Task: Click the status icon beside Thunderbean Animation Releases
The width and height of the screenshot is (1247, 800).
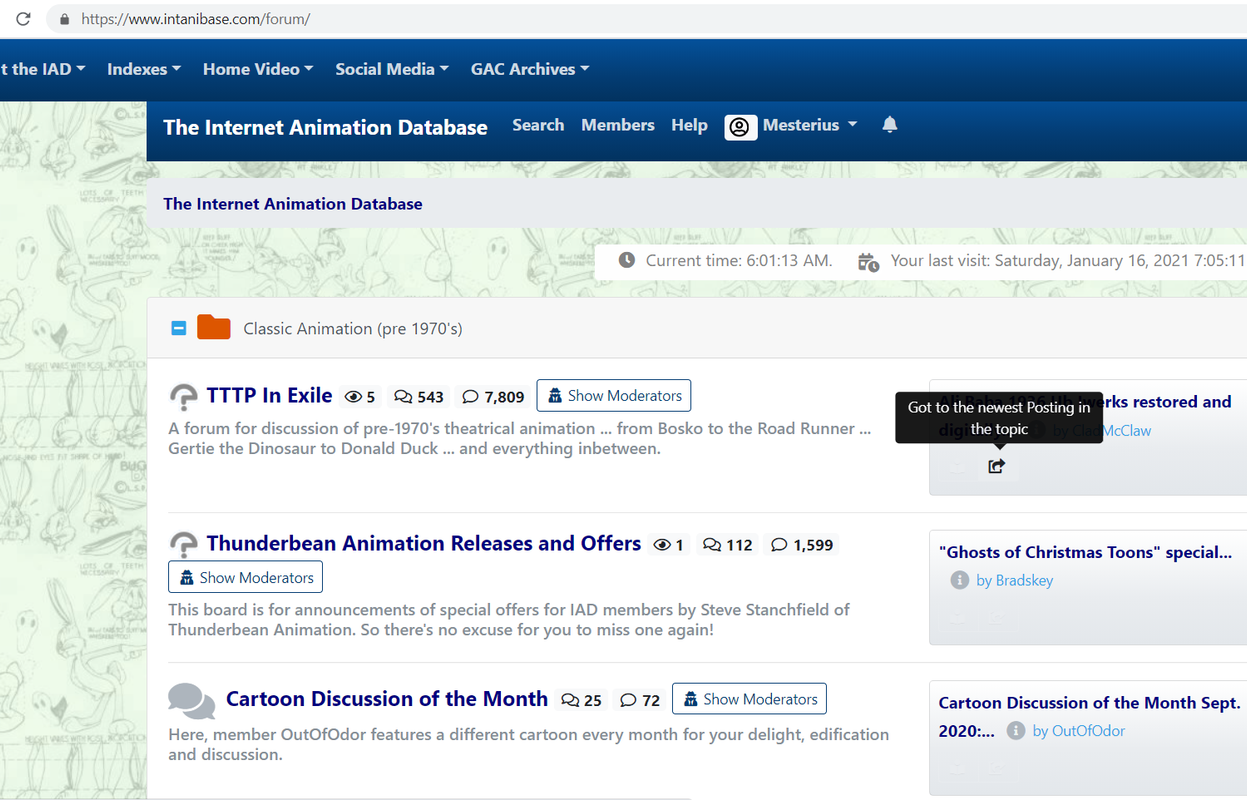Action: (x=184, y=545)
